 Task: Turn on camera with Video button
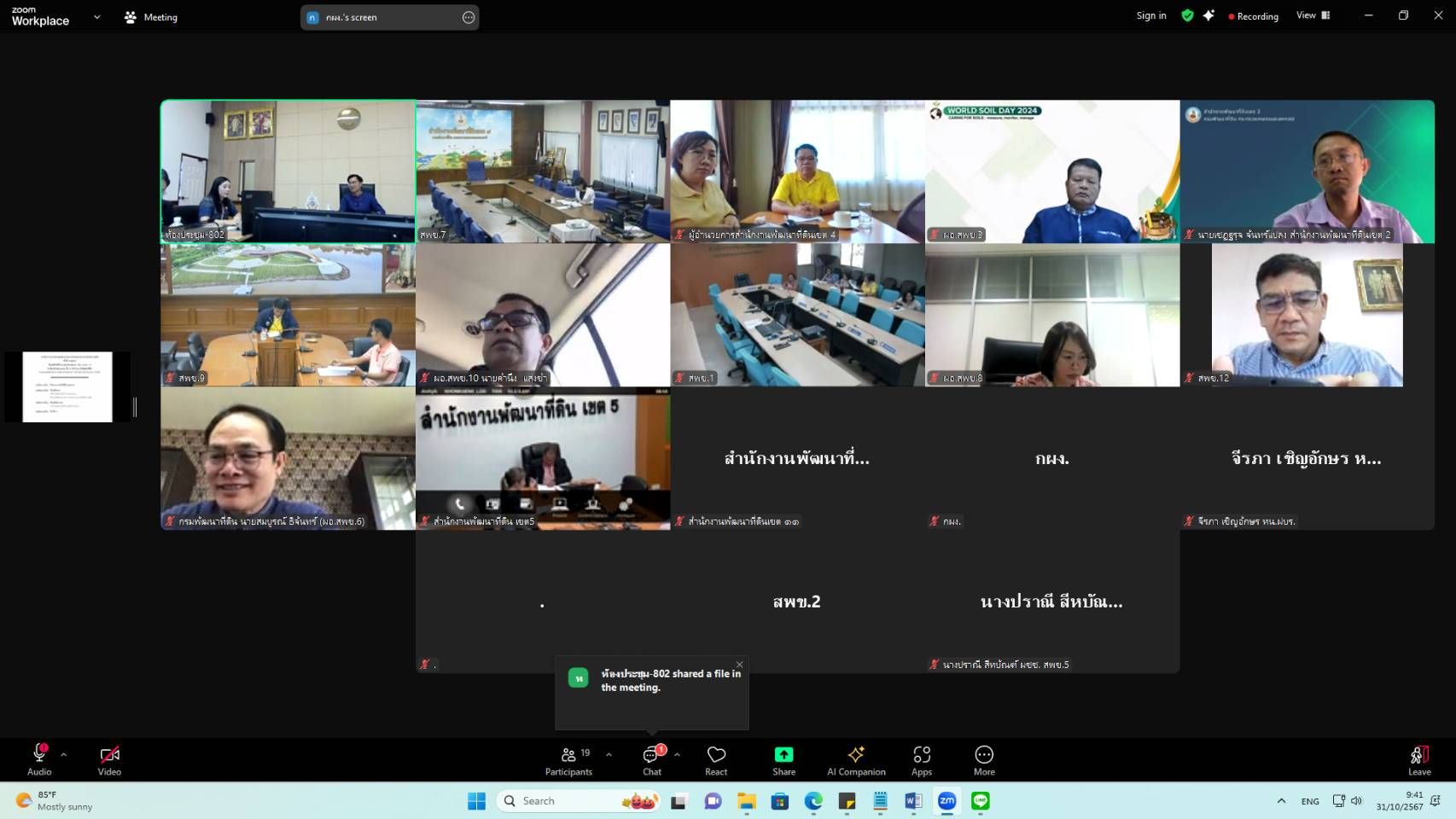pyautogui.click(x=109, y=760)
